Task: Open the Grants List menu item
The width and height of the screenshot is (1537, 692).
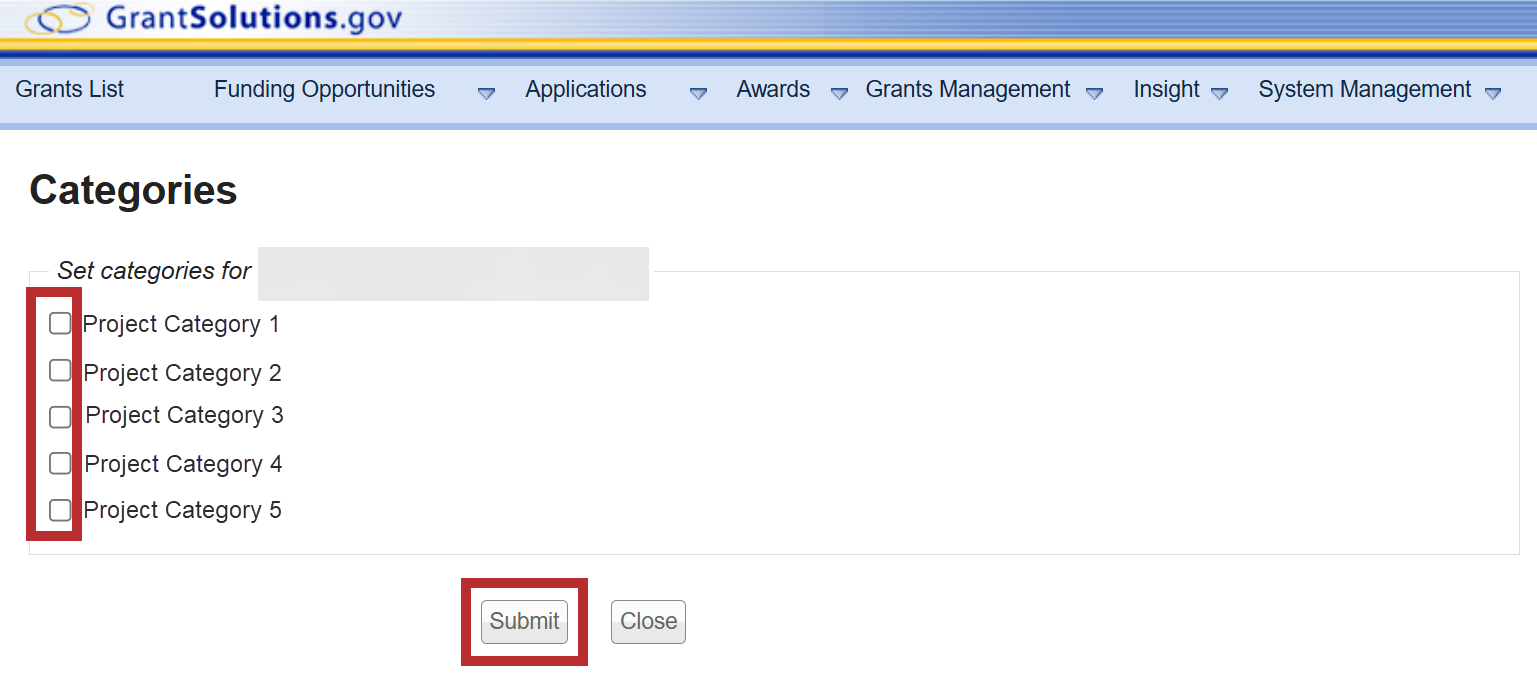Action: point(70,90)
